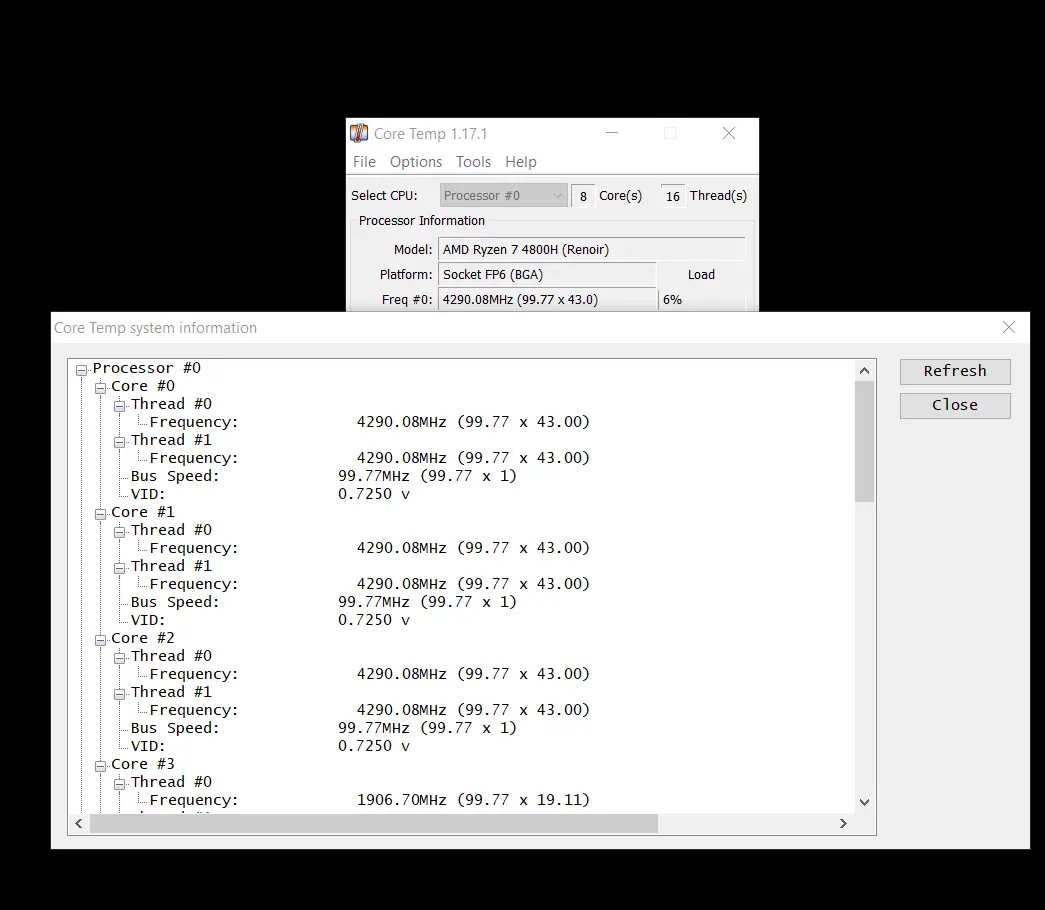
Task: Click the Platform field Socket FP6 (BGA)
Action: (x=547, y=275)
